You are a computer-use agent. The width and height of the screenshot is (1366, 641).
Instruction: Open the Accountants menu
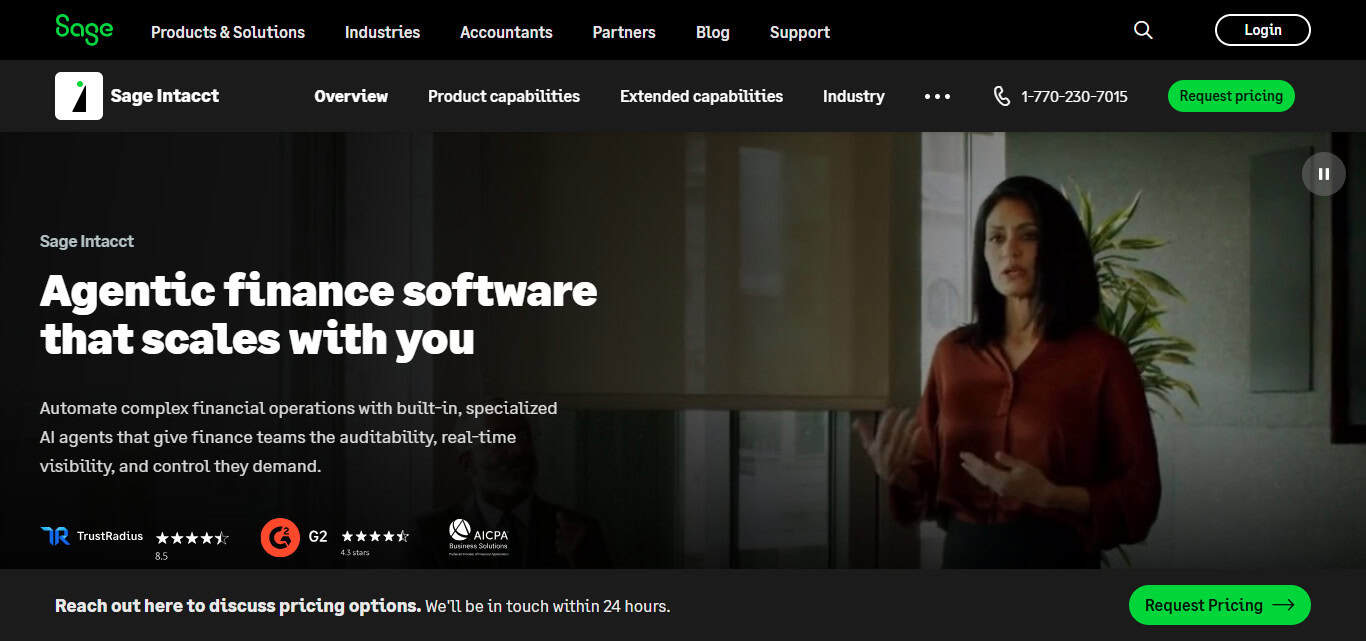click(506, 32)
